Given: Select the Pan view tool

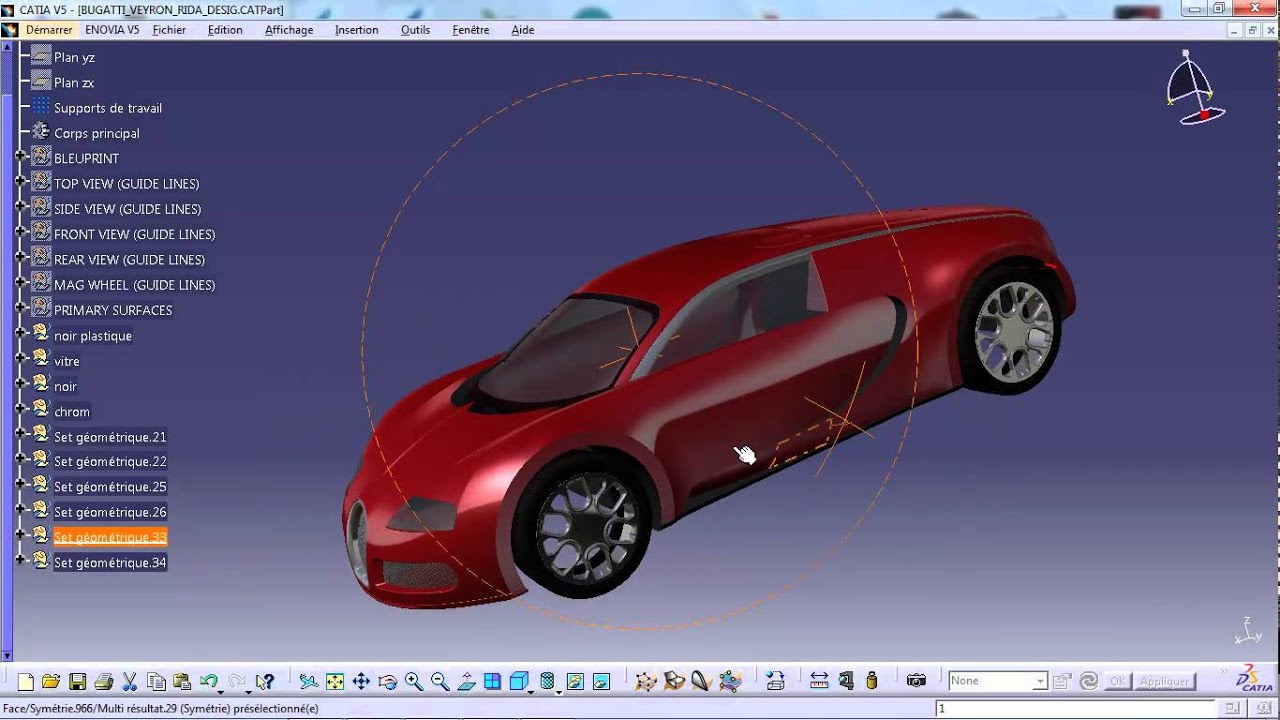Looking at the screenshot, I should 361,682.
